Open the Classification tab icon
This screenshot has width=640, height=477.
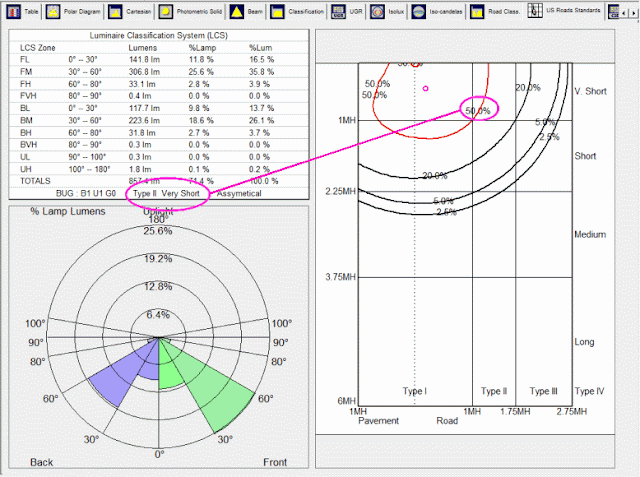(278, 11)
